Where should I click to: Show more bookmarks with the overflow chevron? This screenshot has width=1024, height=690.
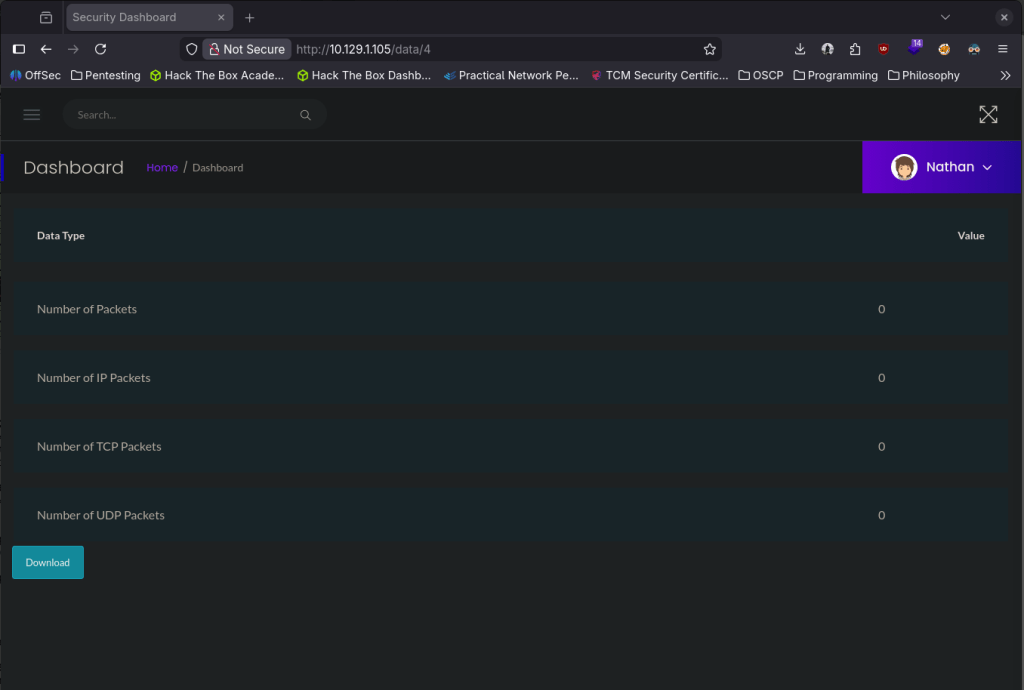tap(1005, 75)
